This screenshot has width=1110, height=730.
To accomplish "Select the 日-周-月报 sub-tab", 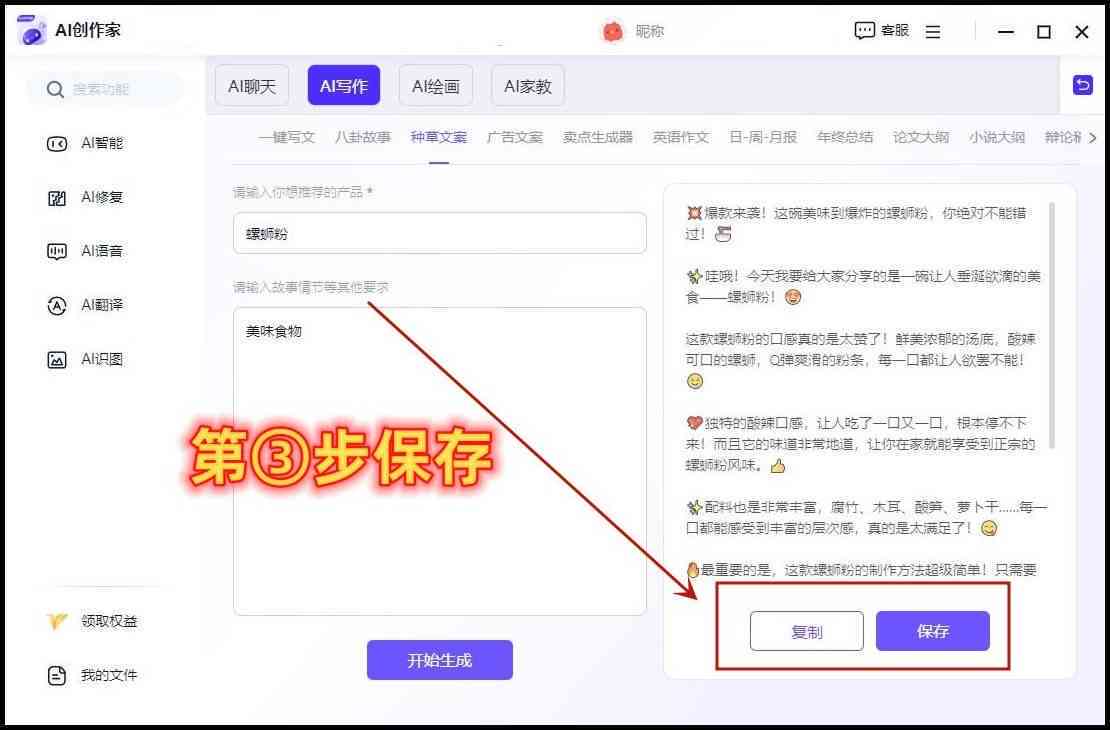I will click(763, 137).
